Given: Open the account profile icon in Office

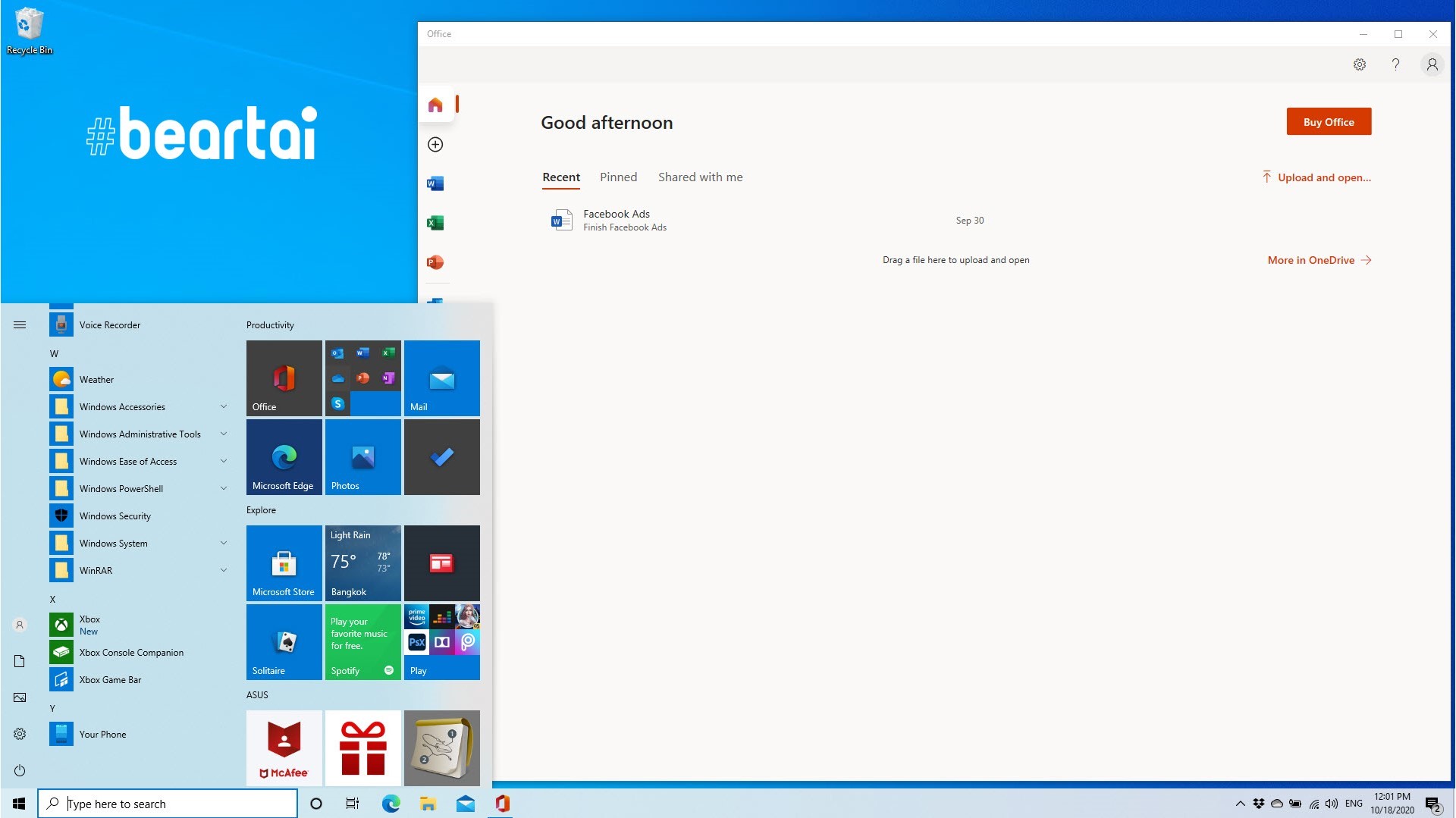Looking at the screenshot, I should (1432, 65).
